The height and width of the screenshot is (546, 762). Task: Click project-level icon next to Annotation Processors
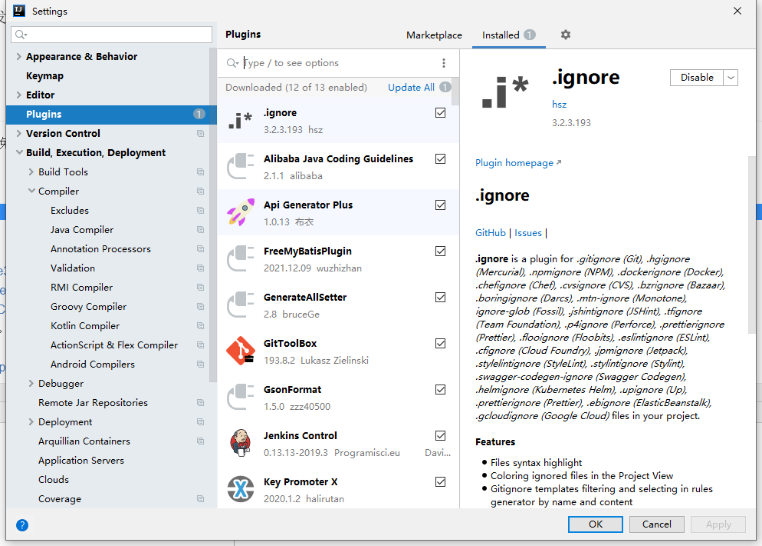(x=200, y=249)
